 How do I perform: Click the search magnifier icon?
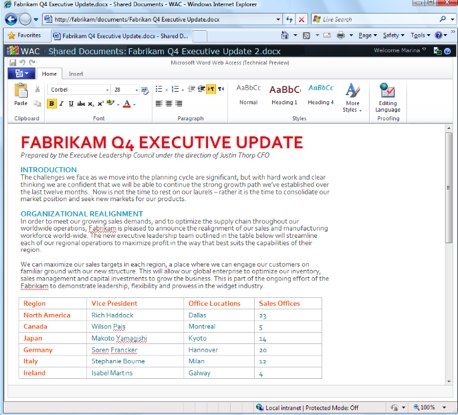(443, 19)
